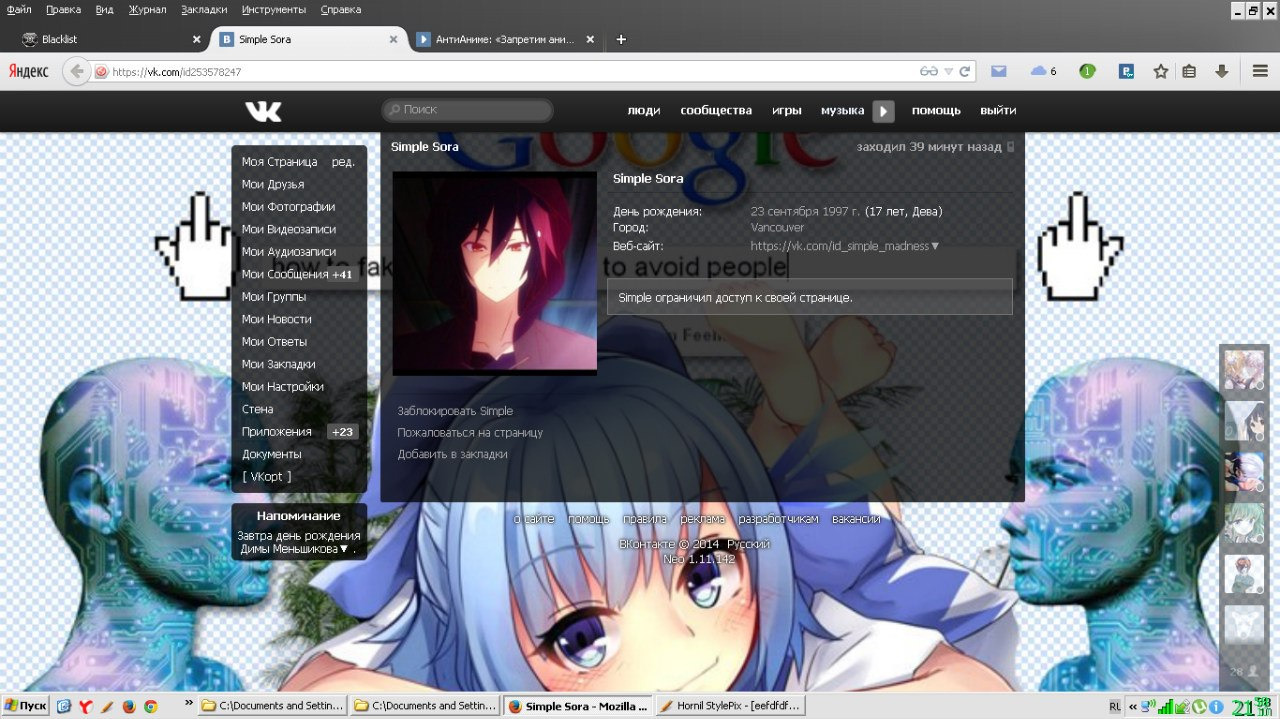Click the RL language indicator in tray
Screen dimensions: 1280x719
(x=1115, y=706)
